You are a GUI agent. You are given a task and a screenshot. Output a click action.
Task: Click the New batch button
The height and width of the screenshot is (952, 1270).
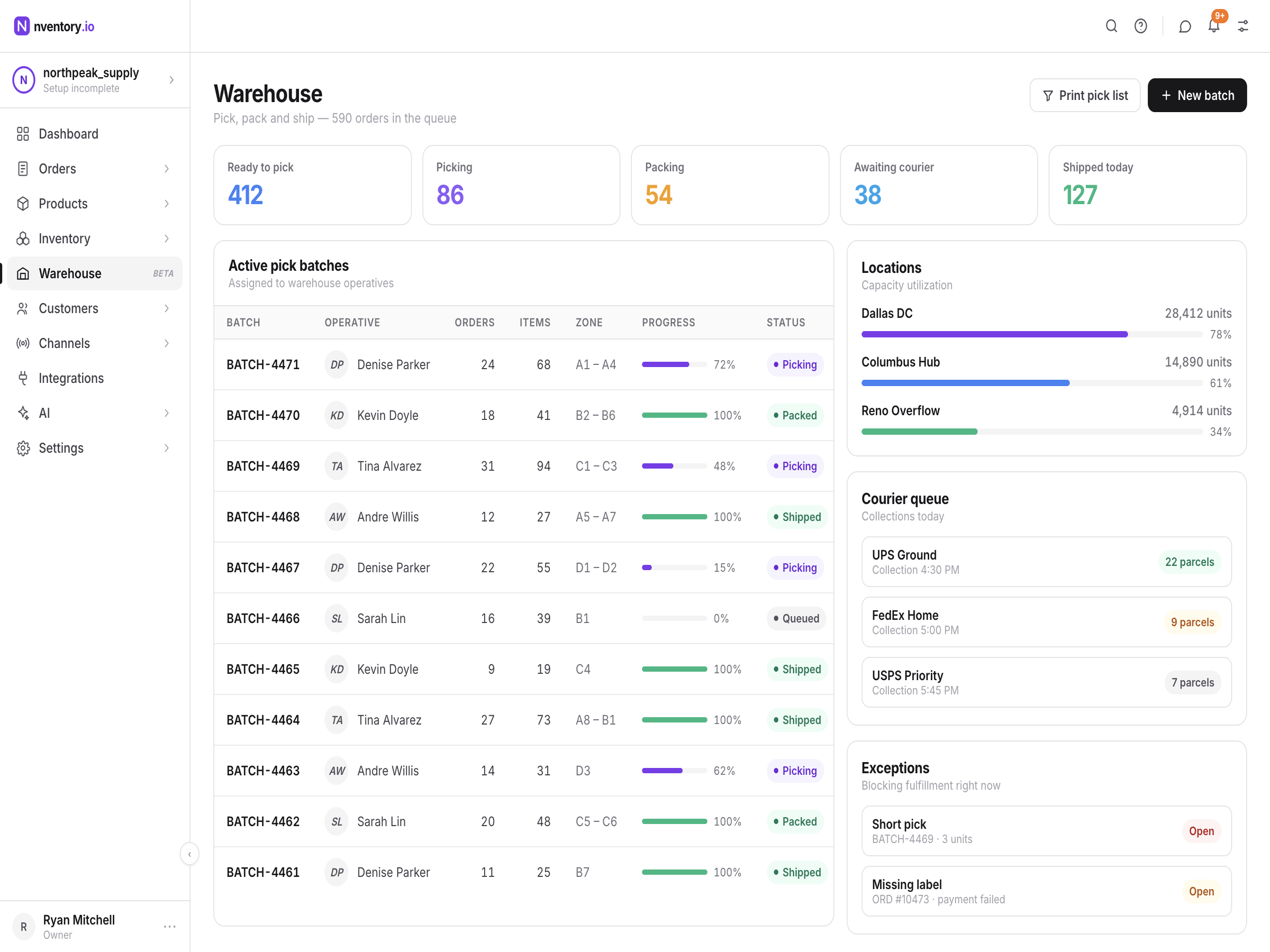pyautogui.click(x=1196, y=95)
